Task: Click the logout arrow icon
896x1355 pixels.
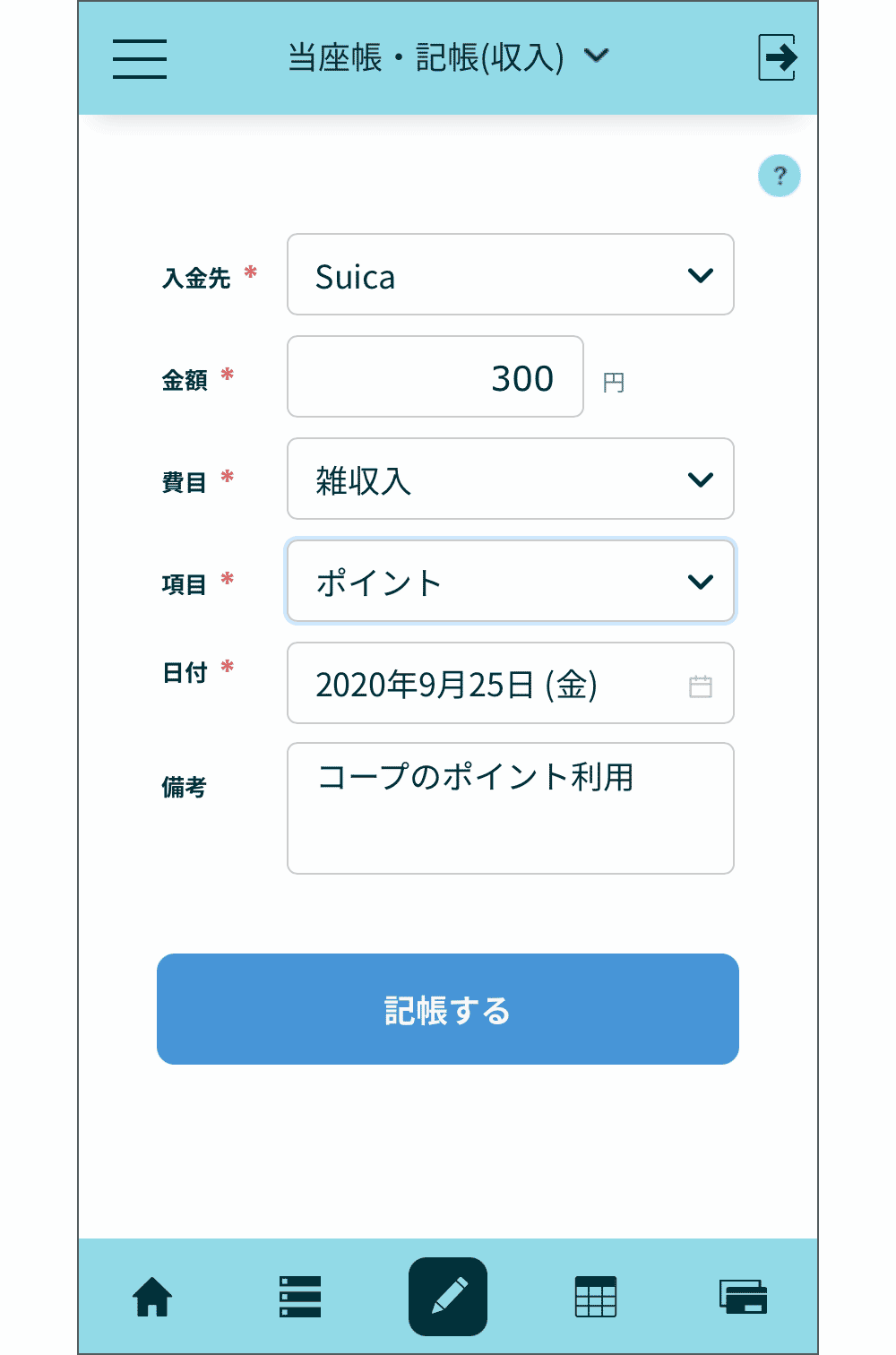Action: click(777, 58)
